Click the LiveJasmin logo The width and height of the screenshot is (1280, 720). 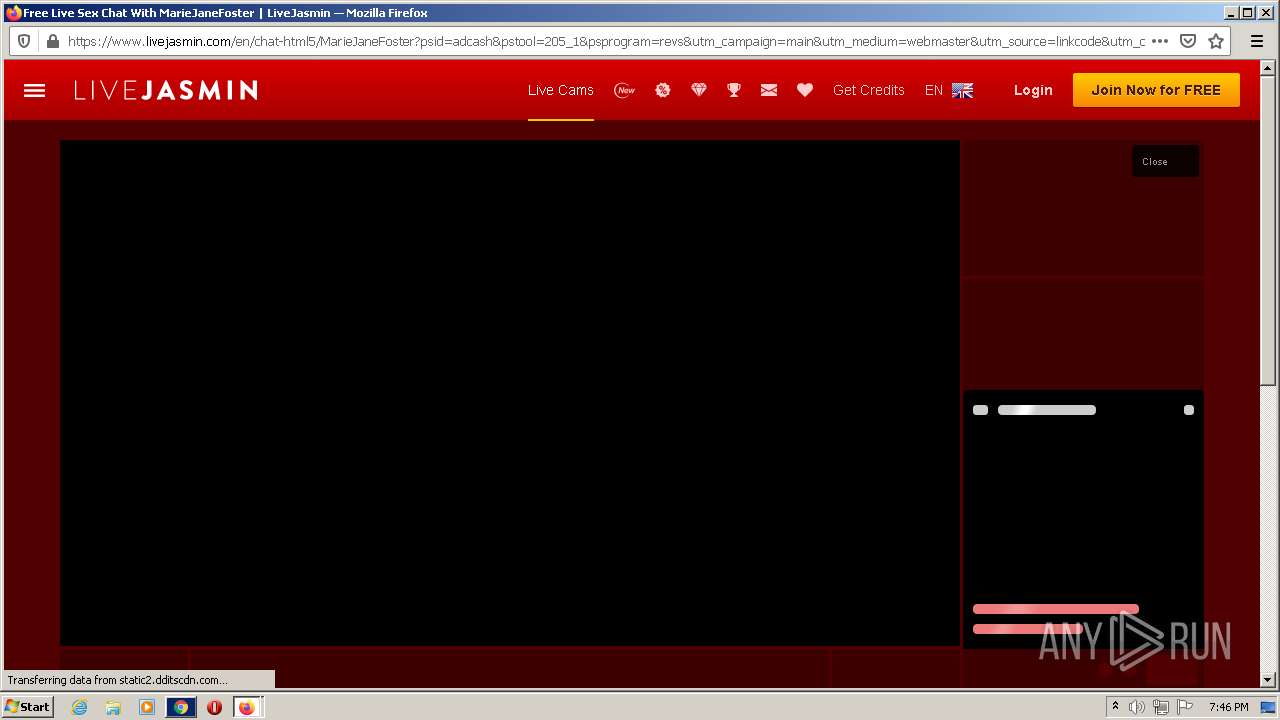tap(166, 90)
